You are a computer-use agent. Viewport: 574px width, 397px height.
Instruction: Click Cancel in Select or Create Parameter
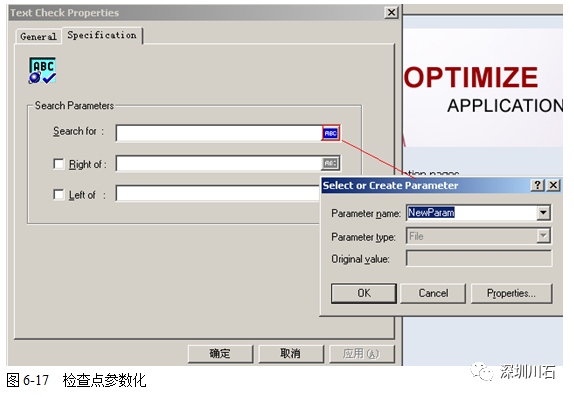(433, 293)
